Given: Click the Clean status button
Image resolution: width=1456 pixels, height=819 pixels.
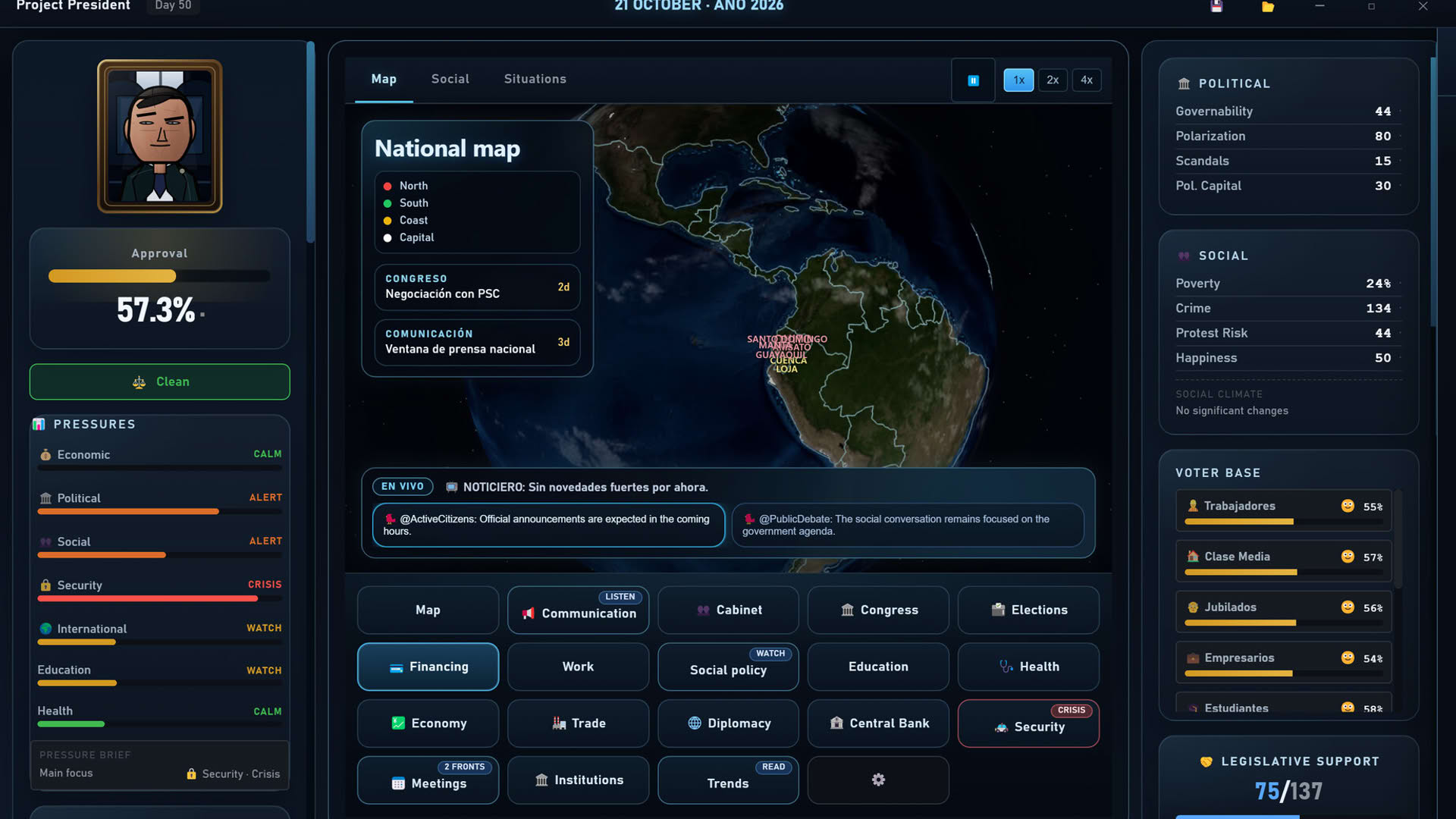Looking at the screenshot, I should coord(159,381).
